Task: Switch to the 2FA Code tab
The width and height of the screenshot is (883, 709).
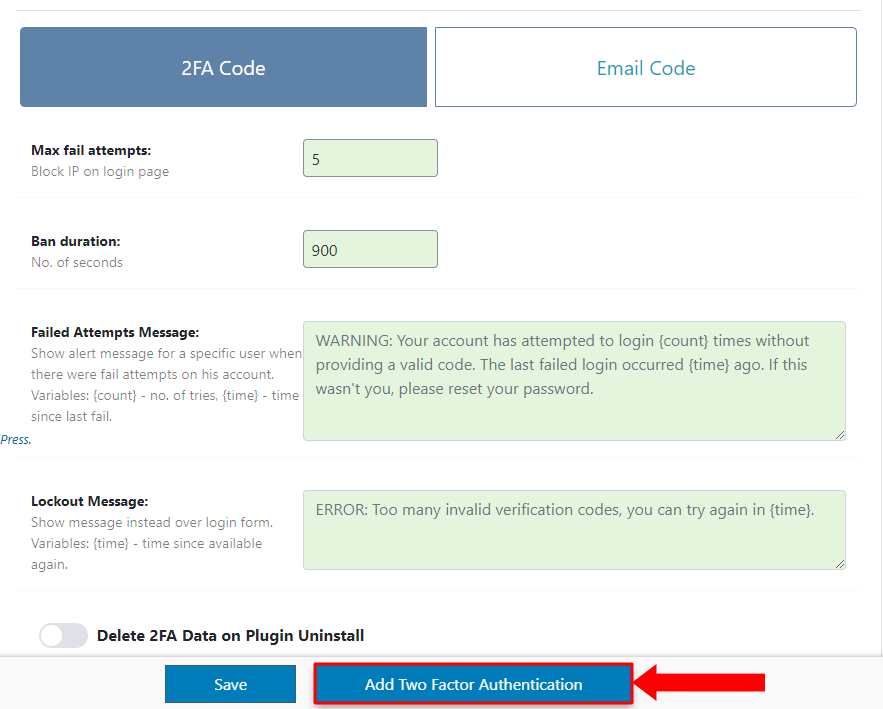Action: click(x=223, y=68)
